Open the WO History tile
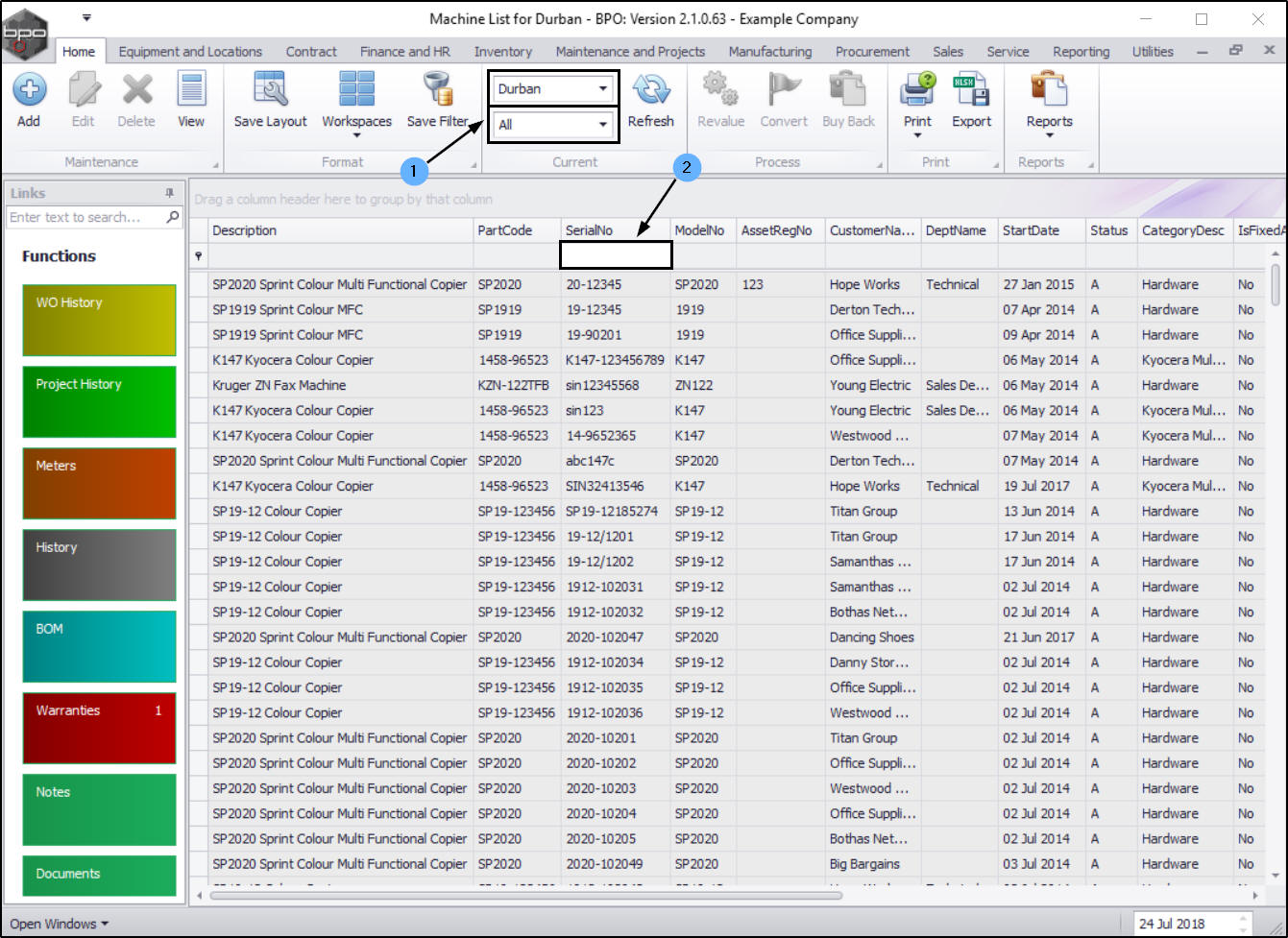Viewport: 1288px width, 938px height. tap(99, 320)
